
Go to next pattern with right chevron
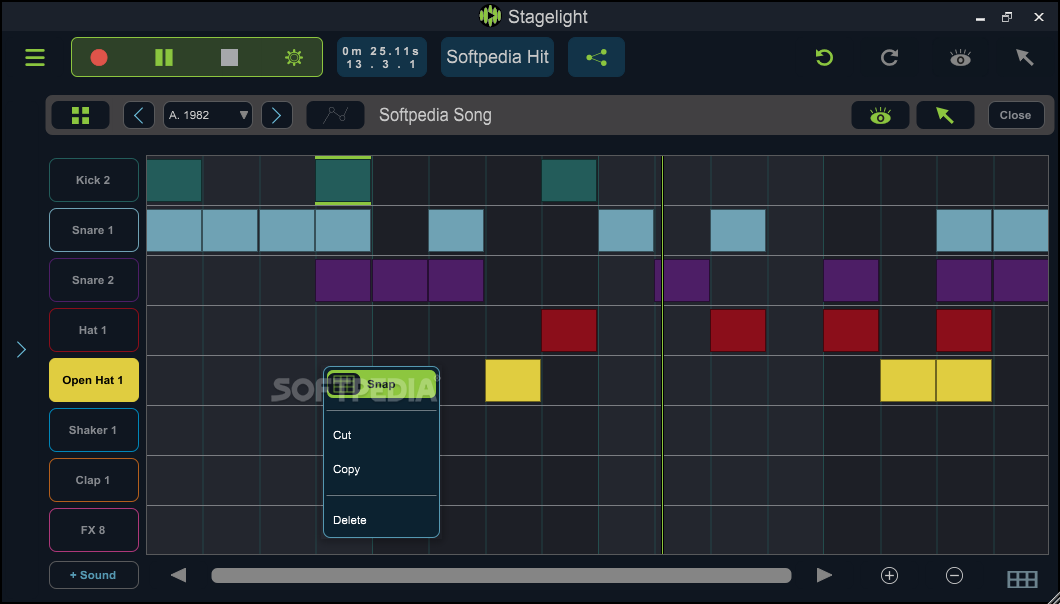click(276, 115)
